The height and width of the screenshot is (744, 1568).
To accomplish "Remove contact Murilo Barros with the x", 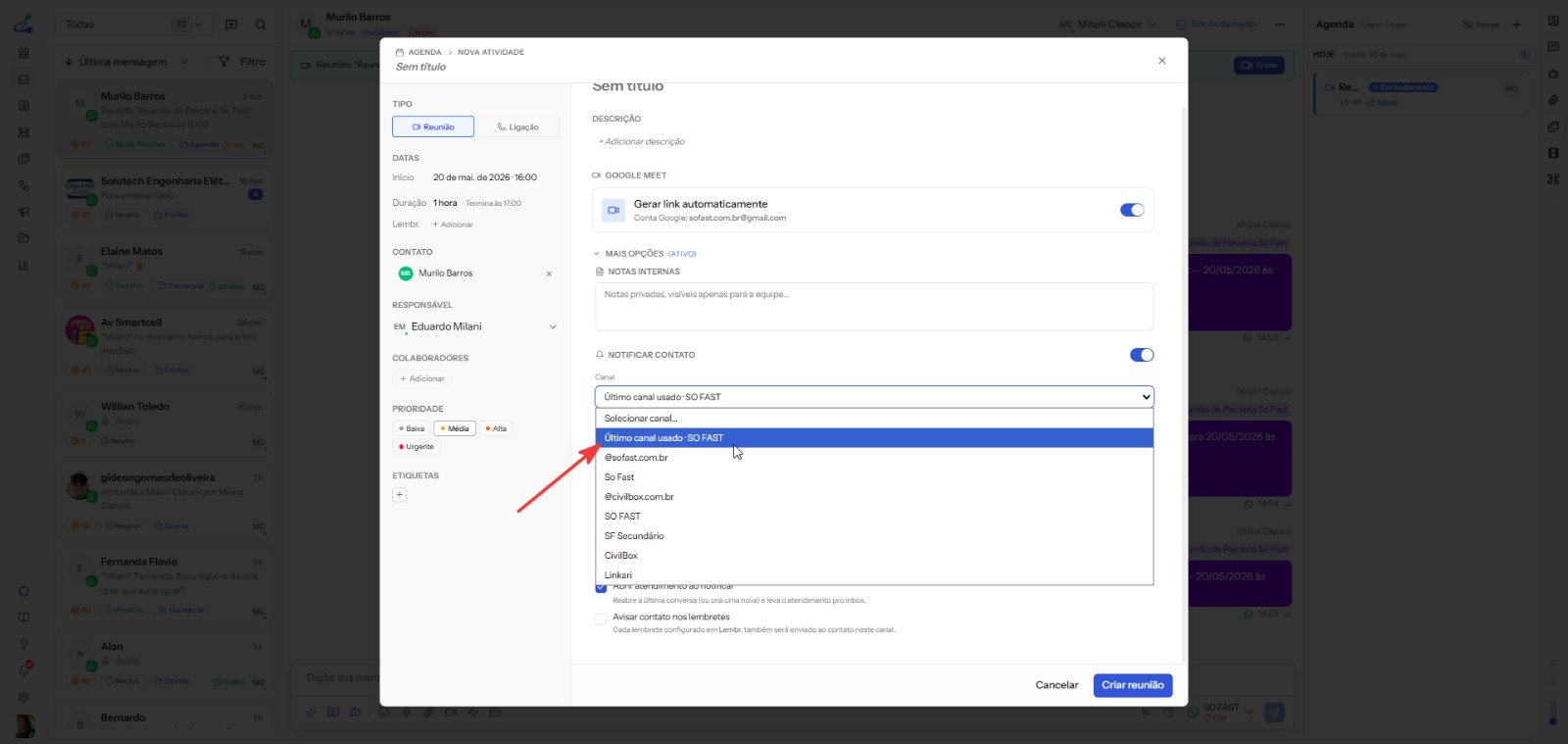I will 549,273.
